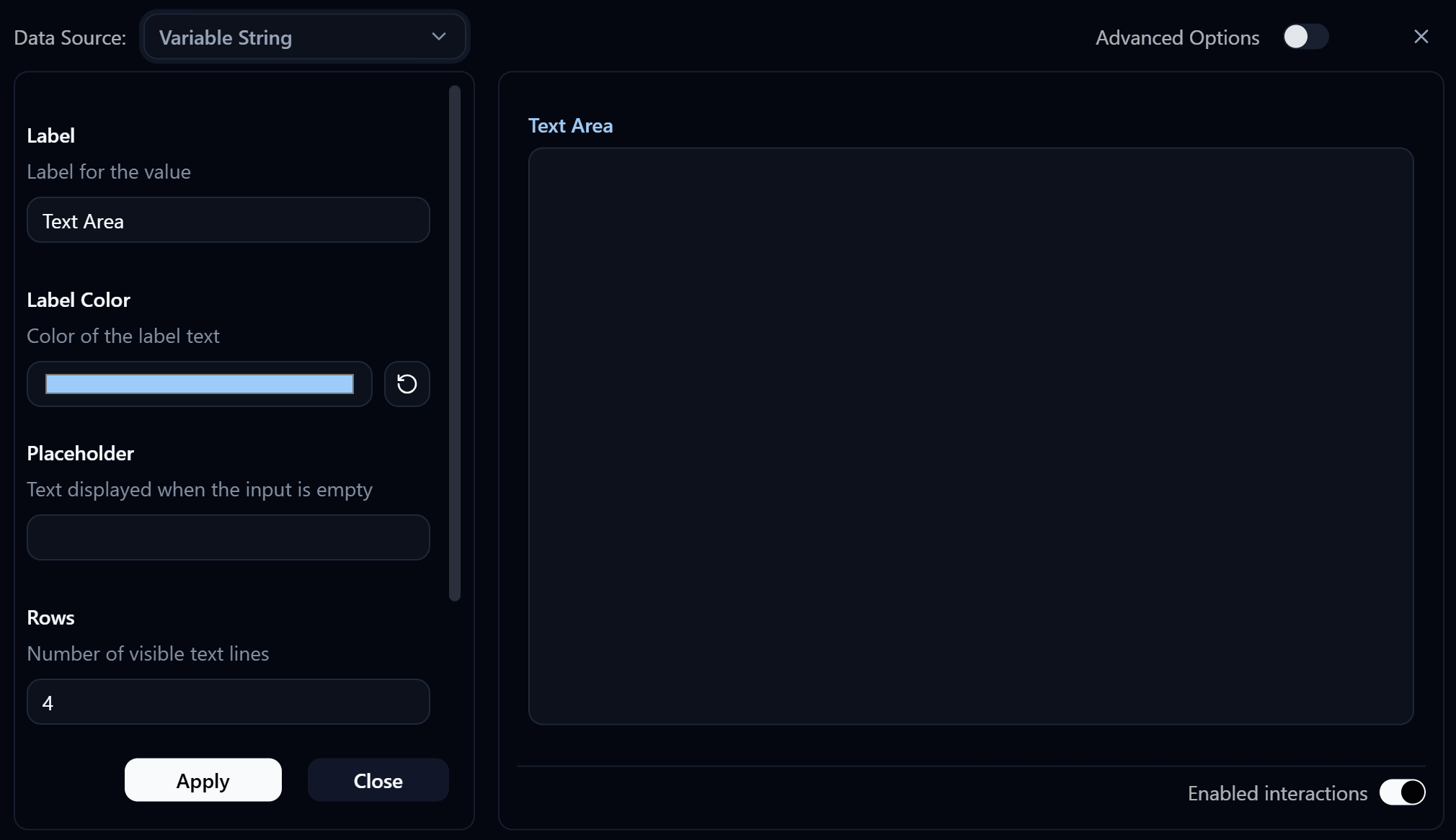Screen dimensions: 1456x840
Task: Click the "Color of the label text" description
Action: click(x=123, y=336)
